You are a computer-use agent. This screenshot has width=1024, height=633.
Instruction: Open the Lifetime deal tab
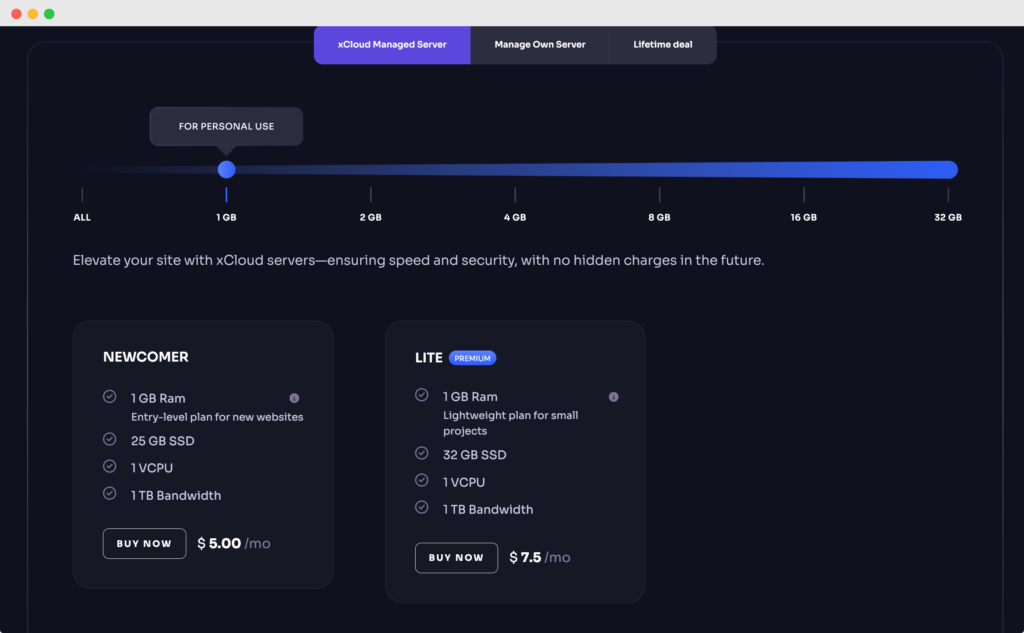coord(662,44)
